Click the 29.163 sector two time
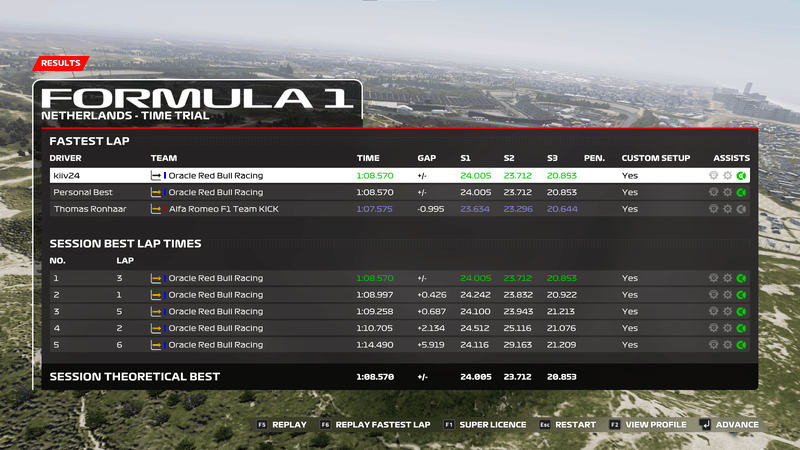This screenshot has width=800, height=450. pos(518,345)
